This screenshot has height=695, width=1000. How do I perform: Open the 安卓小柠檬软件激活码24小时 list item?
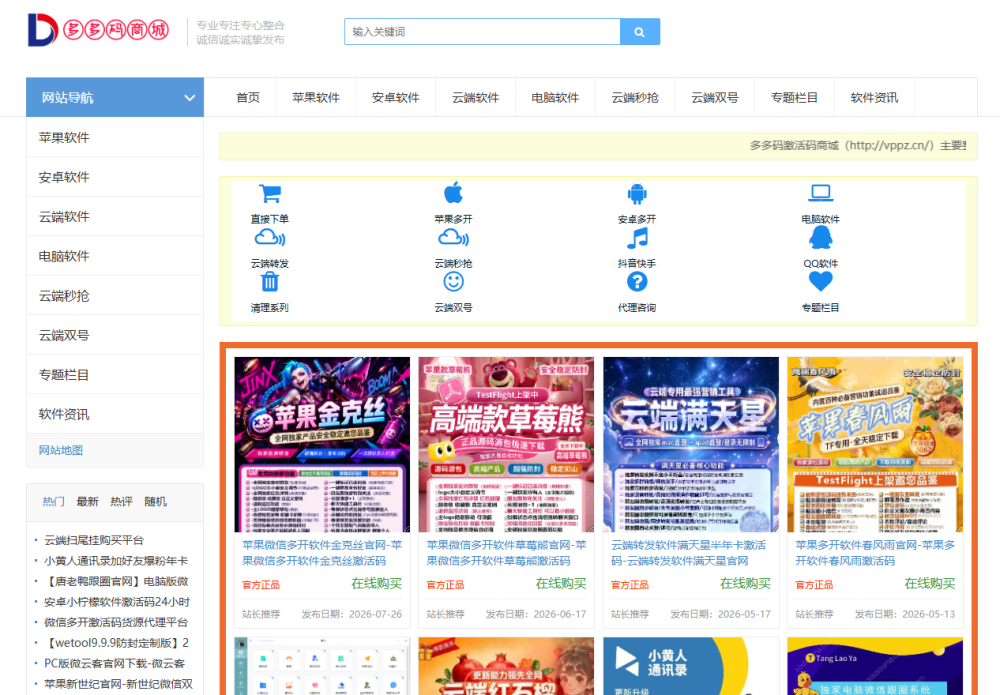pos(117,602)
